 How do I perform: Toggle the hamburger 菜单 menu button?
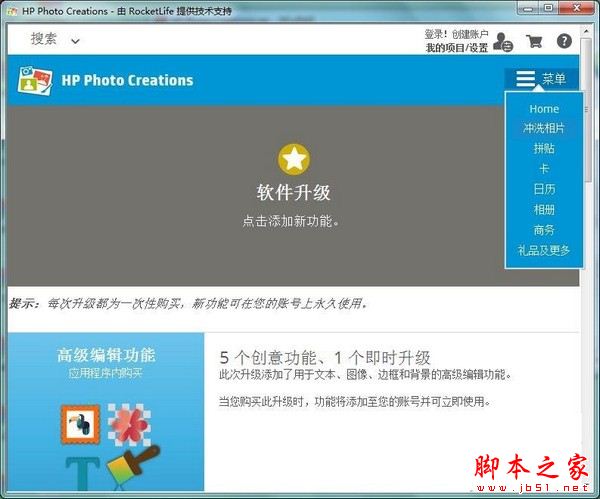click(541, 79)
